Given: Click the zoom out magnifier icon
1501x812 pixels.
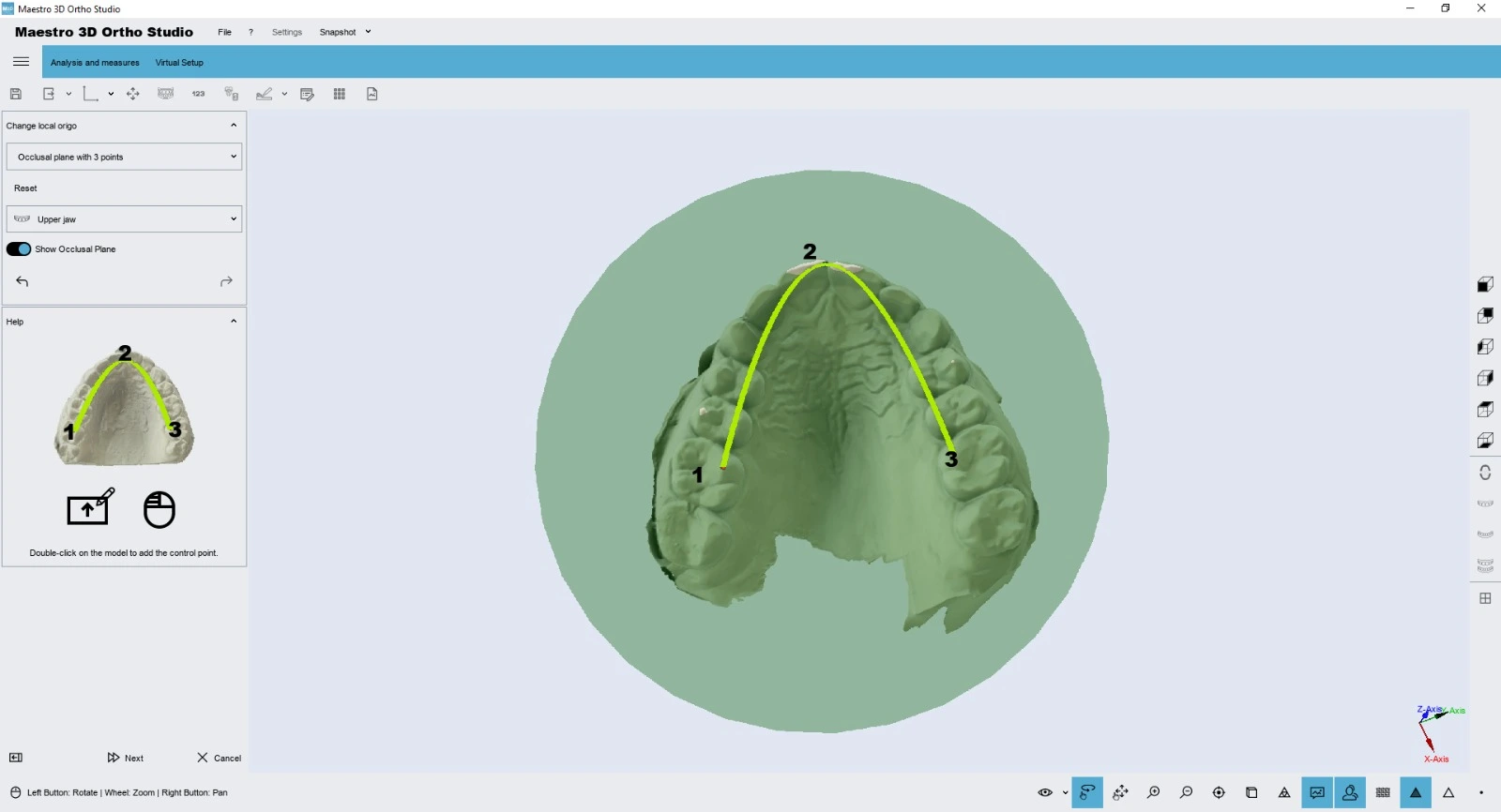Looking at the screenshot, I should [1187, 792].
